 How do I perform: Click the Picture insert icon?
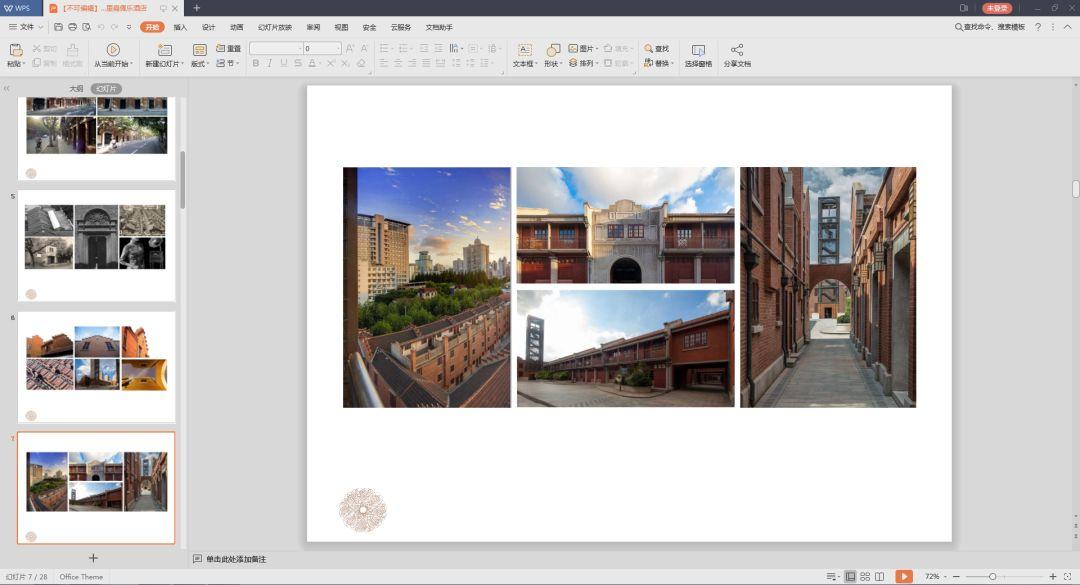[572, 48]
